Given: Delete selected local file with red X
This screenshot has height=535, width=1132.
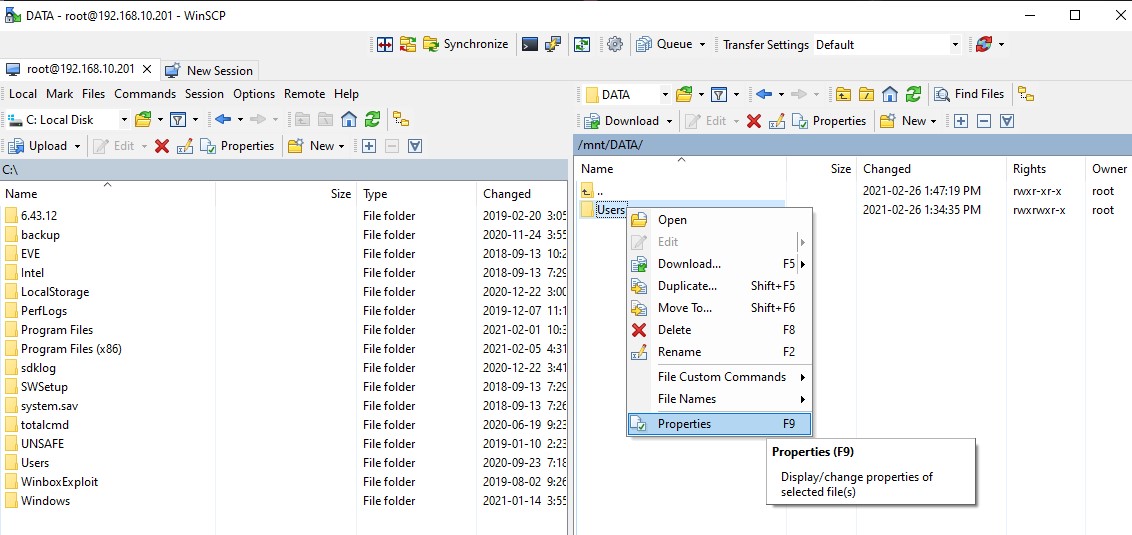Looking at the screenshot, I should click(x=162, y=146).
